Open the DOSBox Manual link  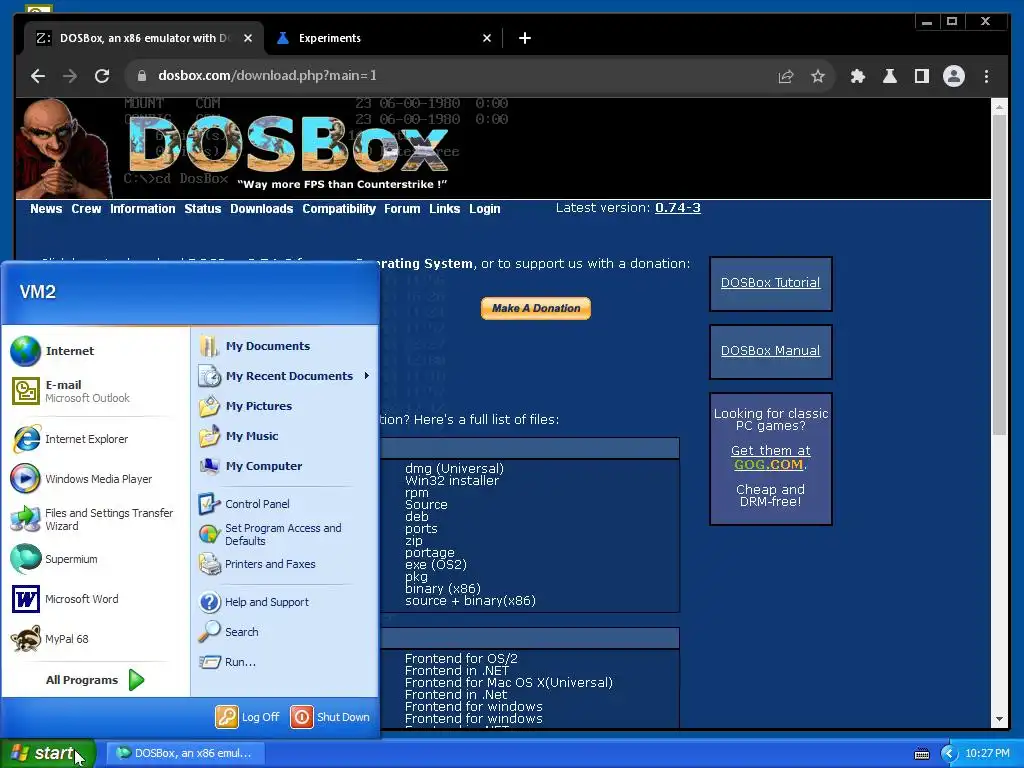pyautogui.click(x=770, y=351)
